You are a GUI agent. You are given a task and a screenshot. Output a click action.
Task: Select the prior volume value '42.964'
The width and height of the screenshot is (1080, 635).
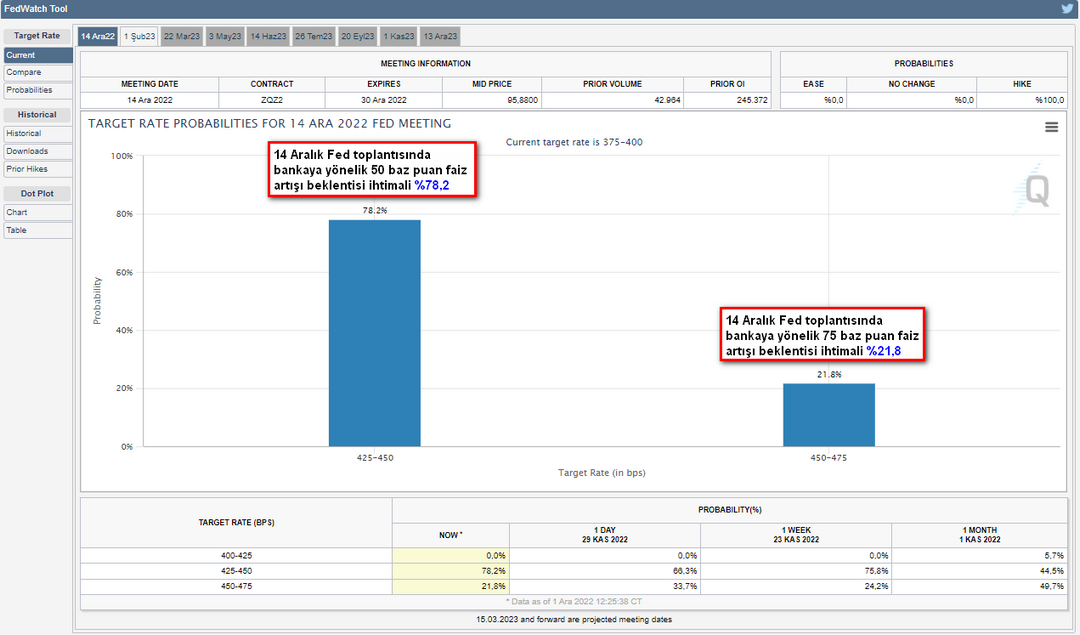pyautogui.click(x=667, y=101)
